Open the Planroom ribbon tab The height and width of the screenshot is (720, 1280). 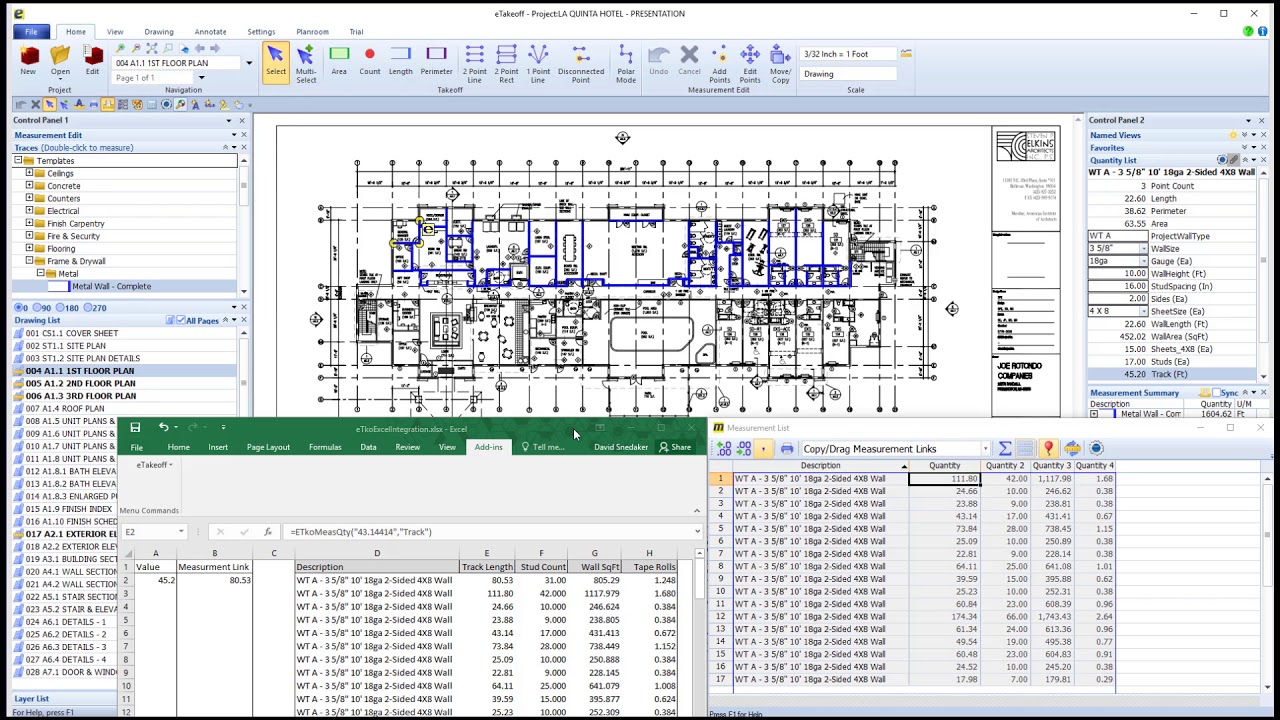[x=312, y=32]
